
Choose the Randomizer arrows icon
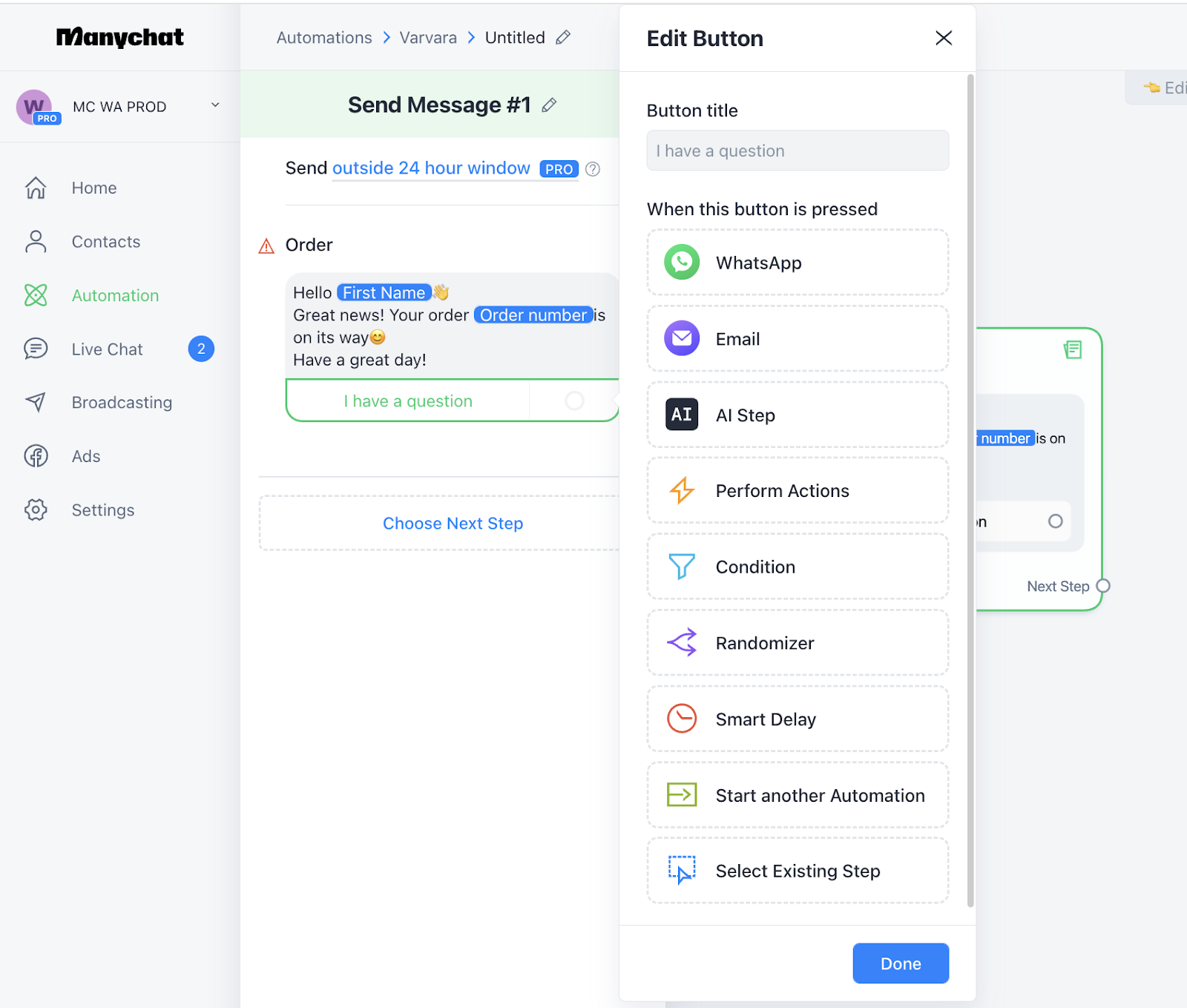[x=681, y=643]
